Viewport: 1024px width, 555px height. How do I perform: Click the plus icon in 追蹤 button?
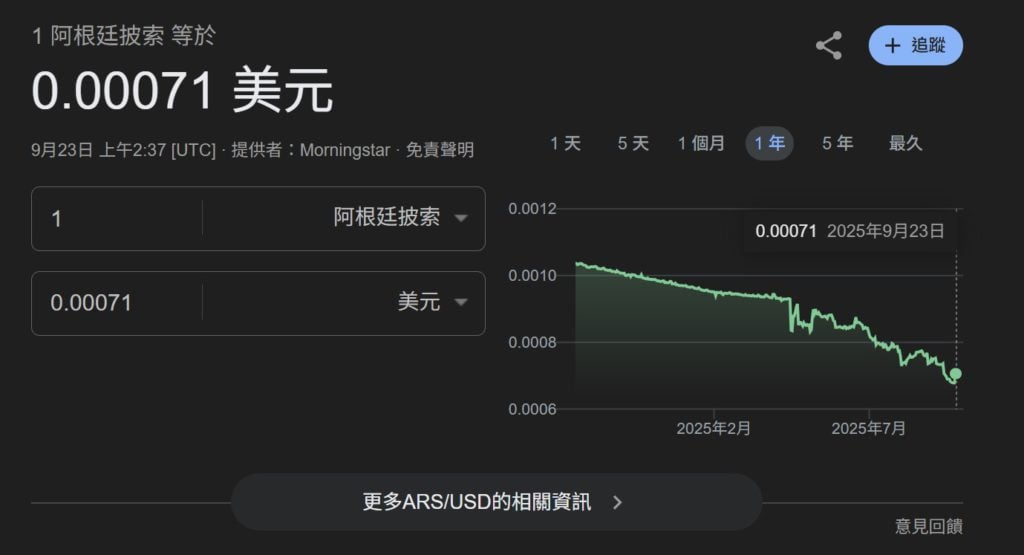point(893,46)
